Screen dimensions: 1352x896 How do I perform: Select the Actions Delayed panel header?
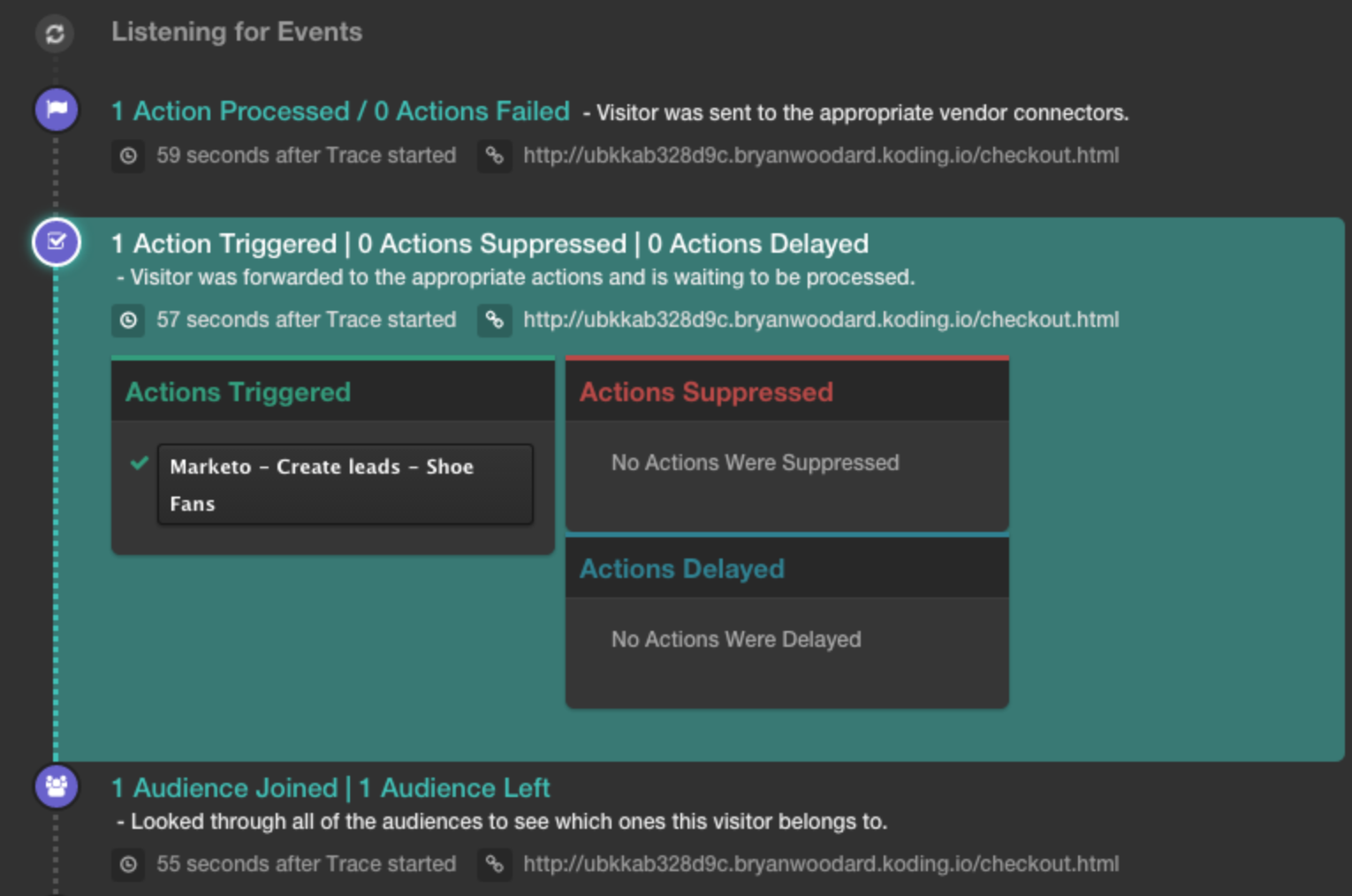click(786, 569)
